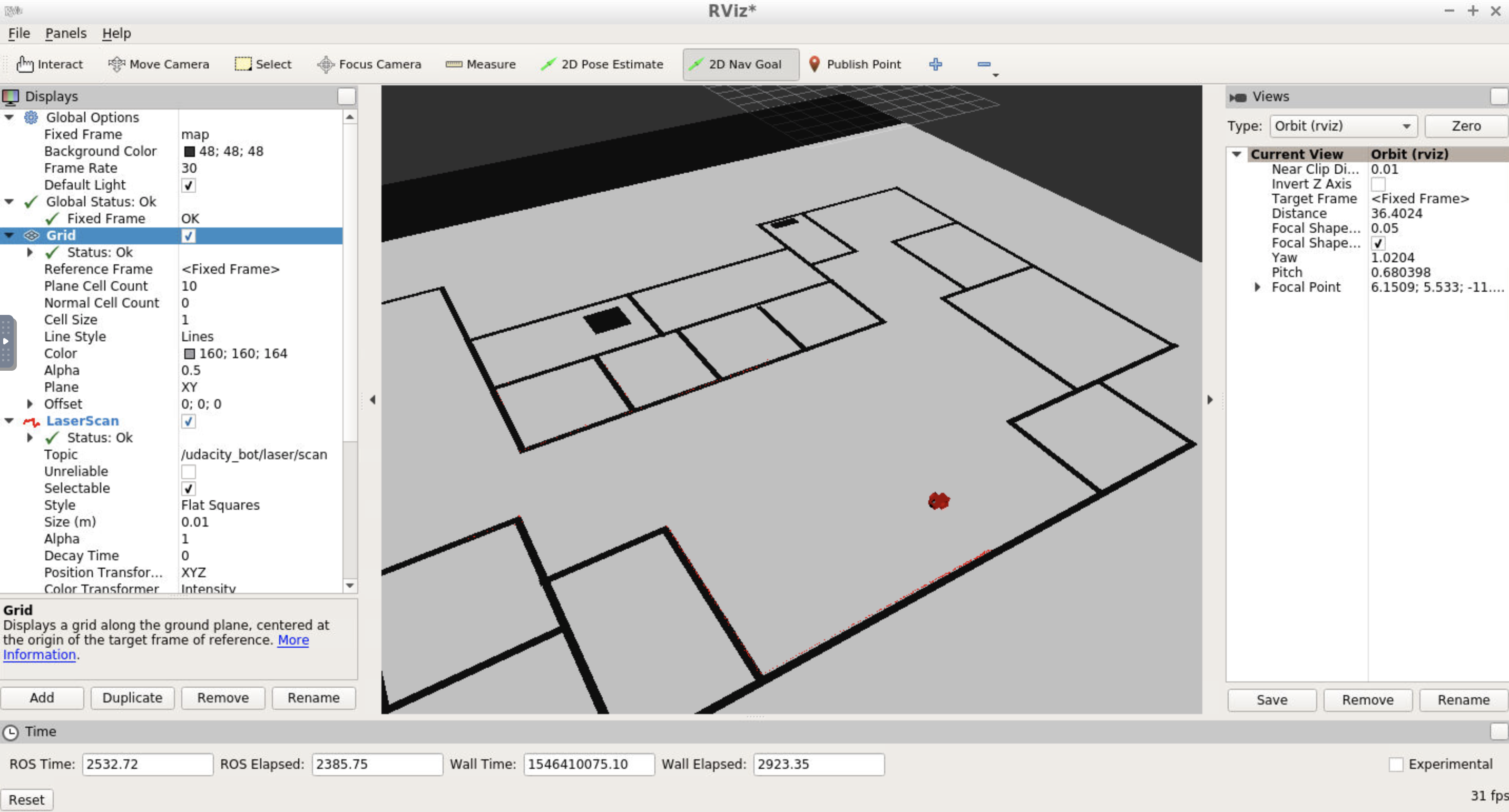Click the Publish Point tool
Screen dimensions: 1509x812
tap(855, 64)
